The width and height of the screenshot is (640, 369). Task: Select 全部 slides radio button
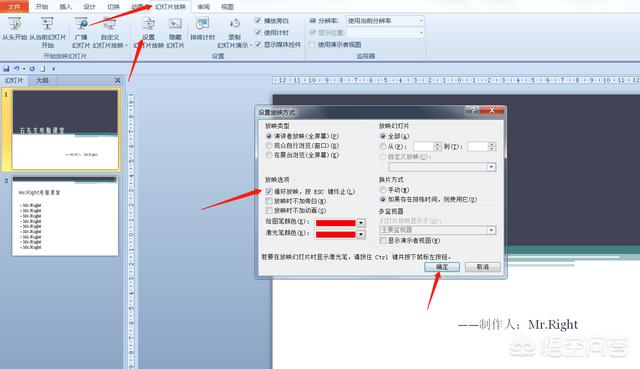(x=383, y=136)
